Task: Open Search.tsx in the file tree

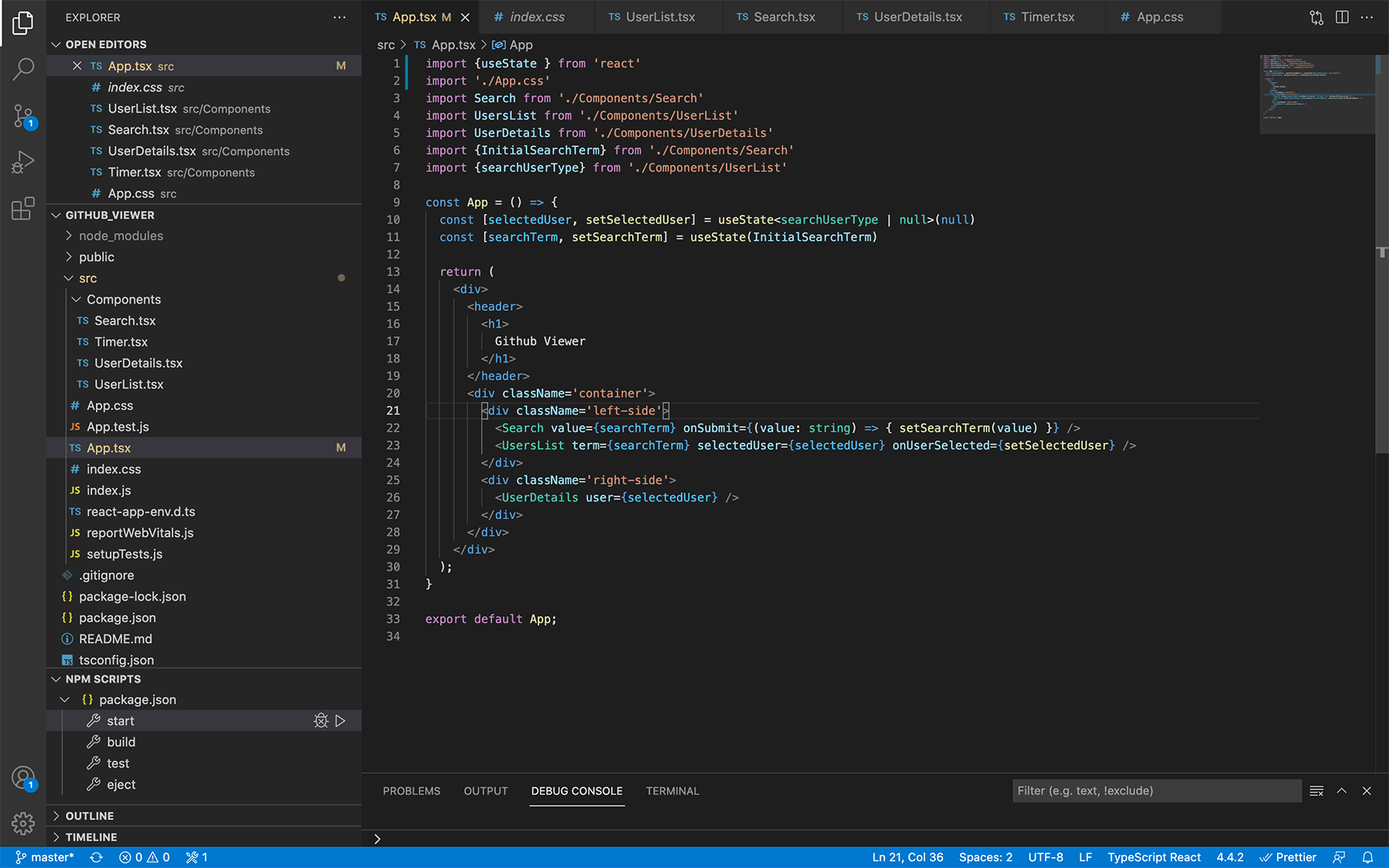Action: click(204, 321)
